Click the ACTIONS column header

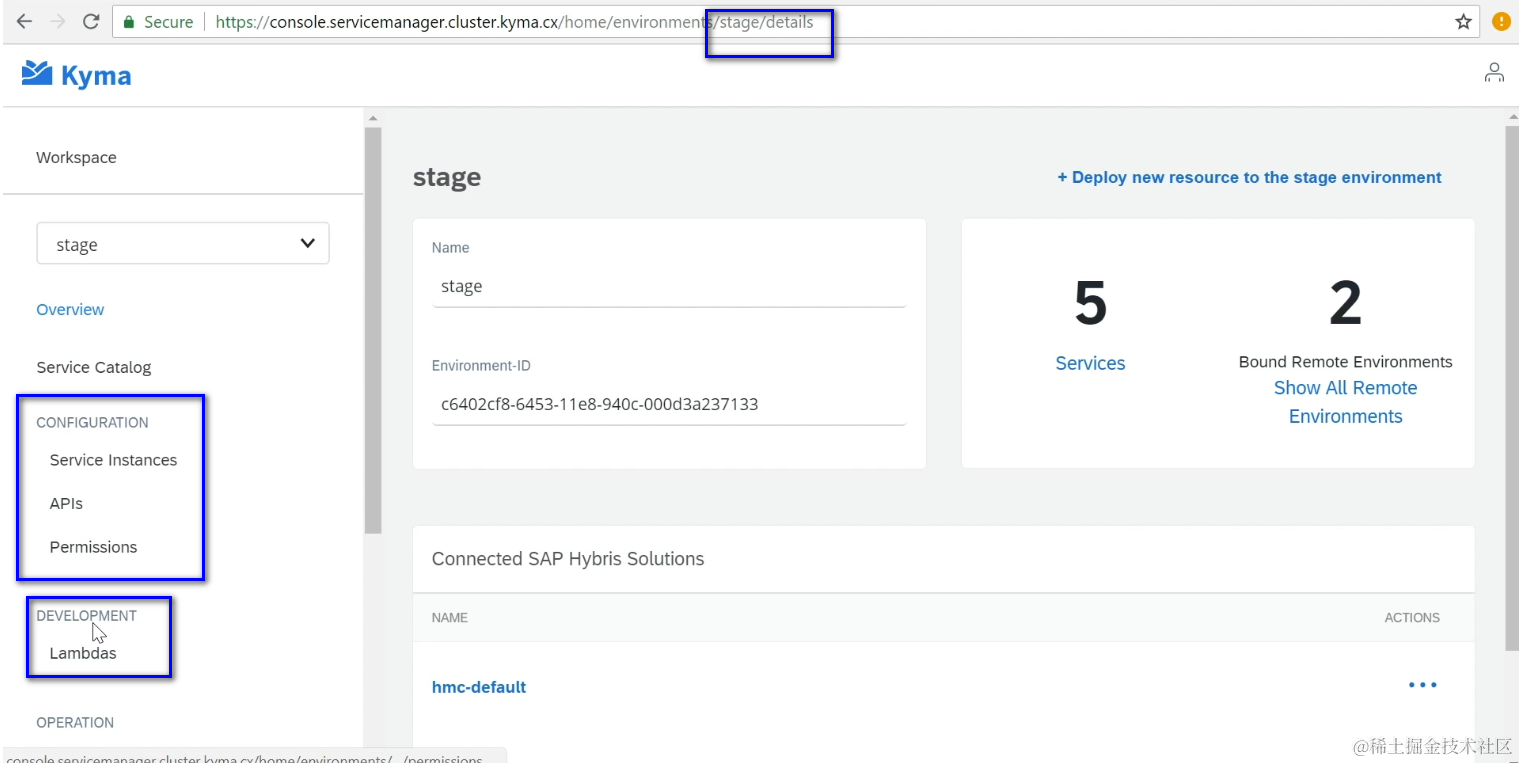(x=1412, y=617)
